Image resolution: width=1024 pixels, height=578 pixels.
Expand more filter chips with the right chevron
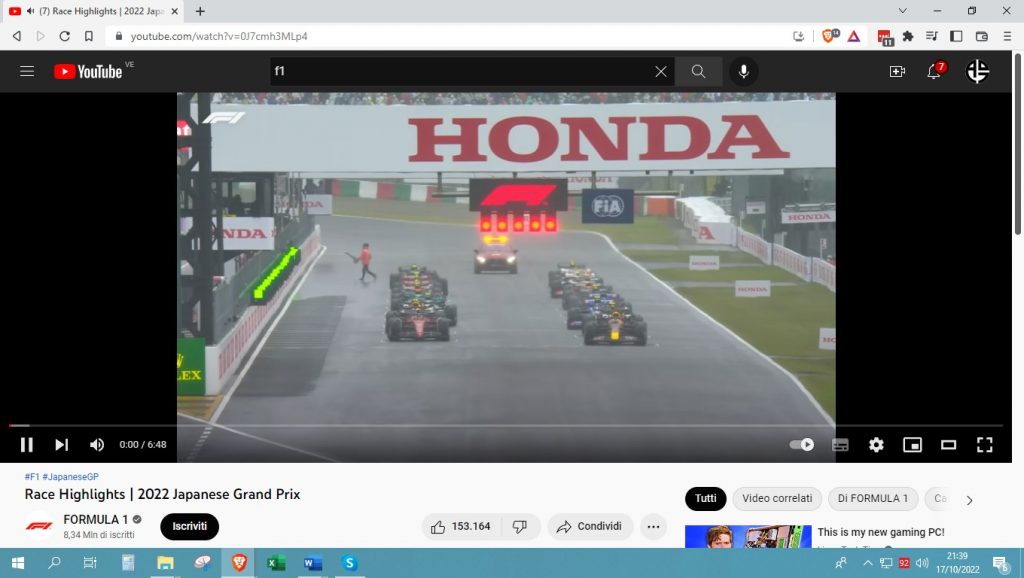click(968, 499)
